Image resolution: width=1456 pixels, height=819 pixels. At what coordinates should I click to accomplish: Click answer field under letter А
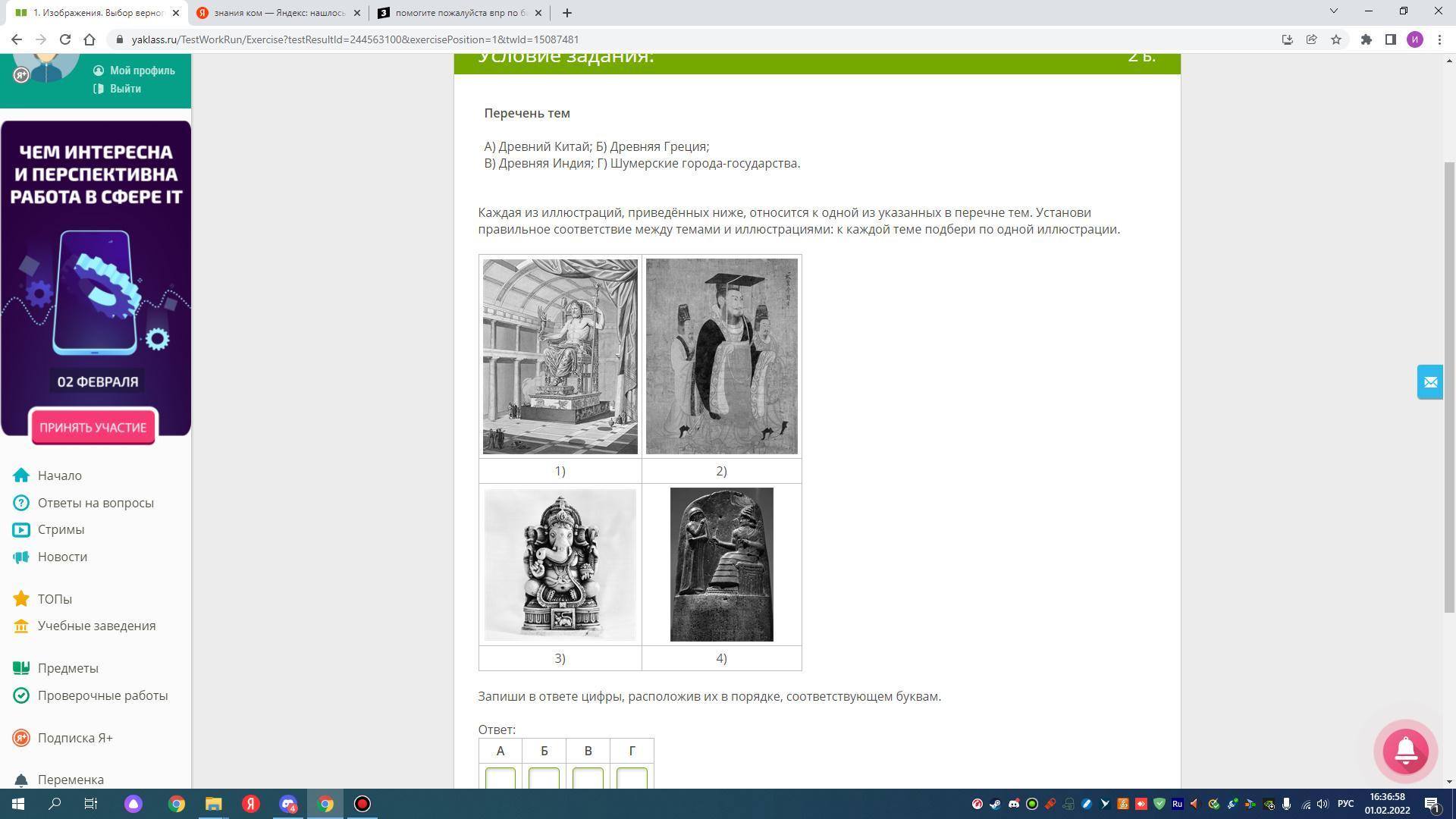500,778
